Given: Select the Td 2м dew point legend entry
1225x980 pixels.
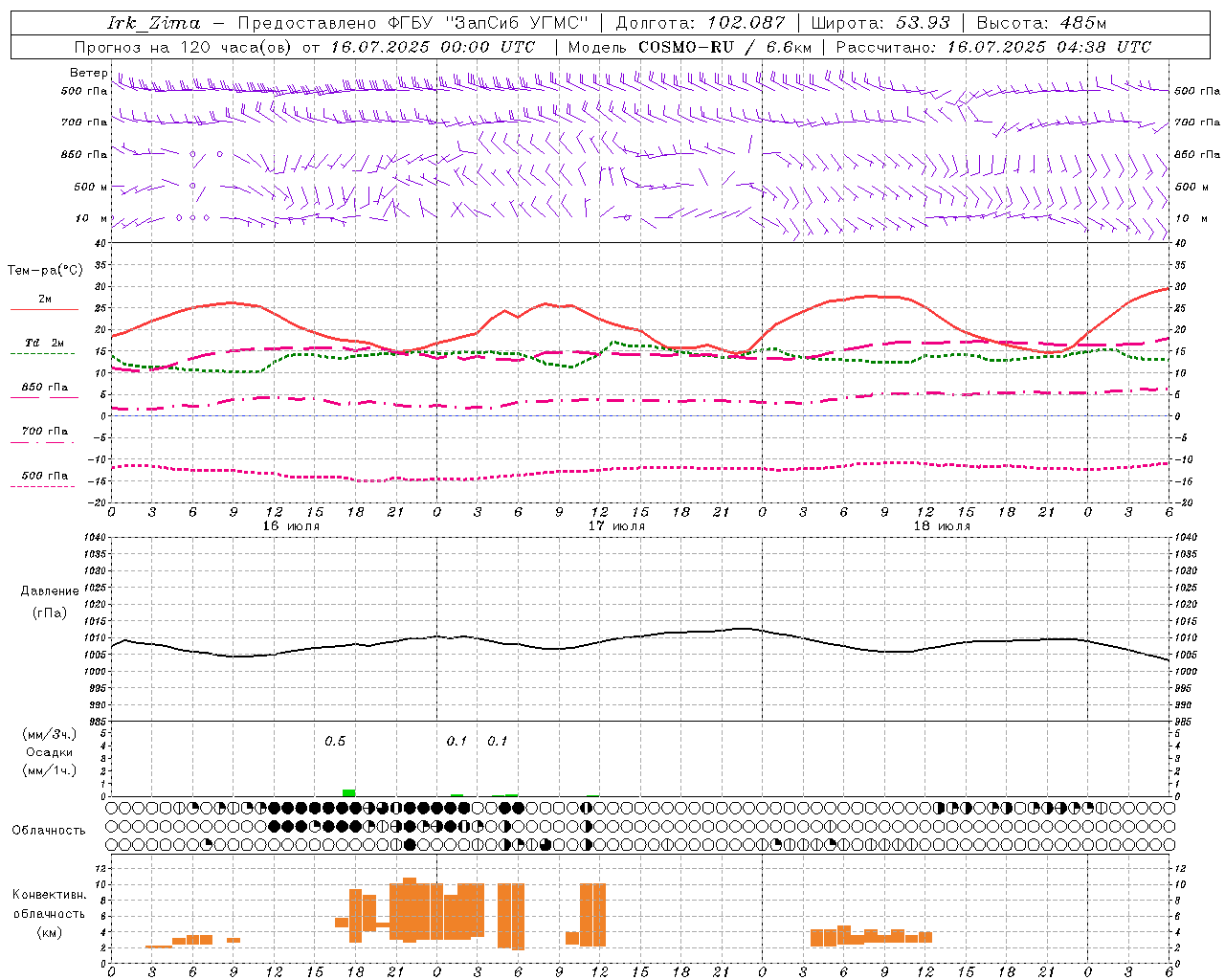Looking at the screenshot, I should [x=45, y=343].
